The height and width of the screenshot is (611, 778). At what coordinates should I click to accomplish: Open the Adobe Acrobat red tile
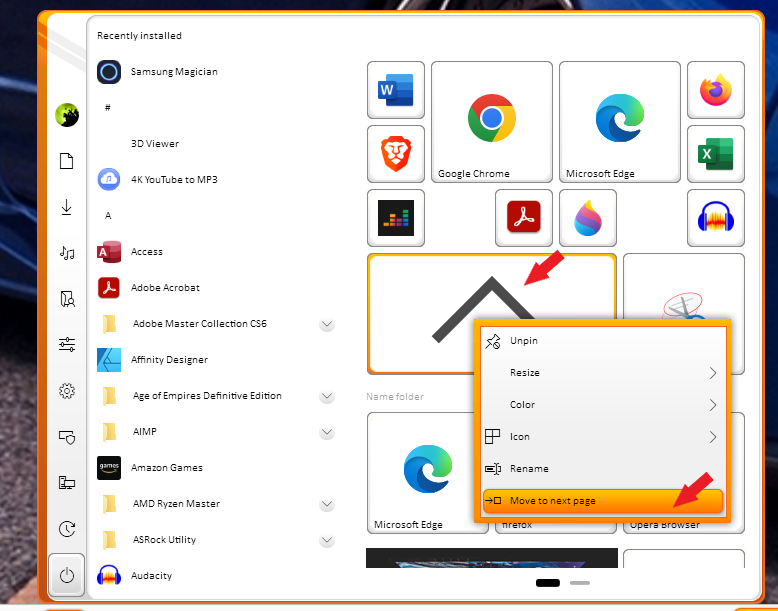(x=523, y=218)
